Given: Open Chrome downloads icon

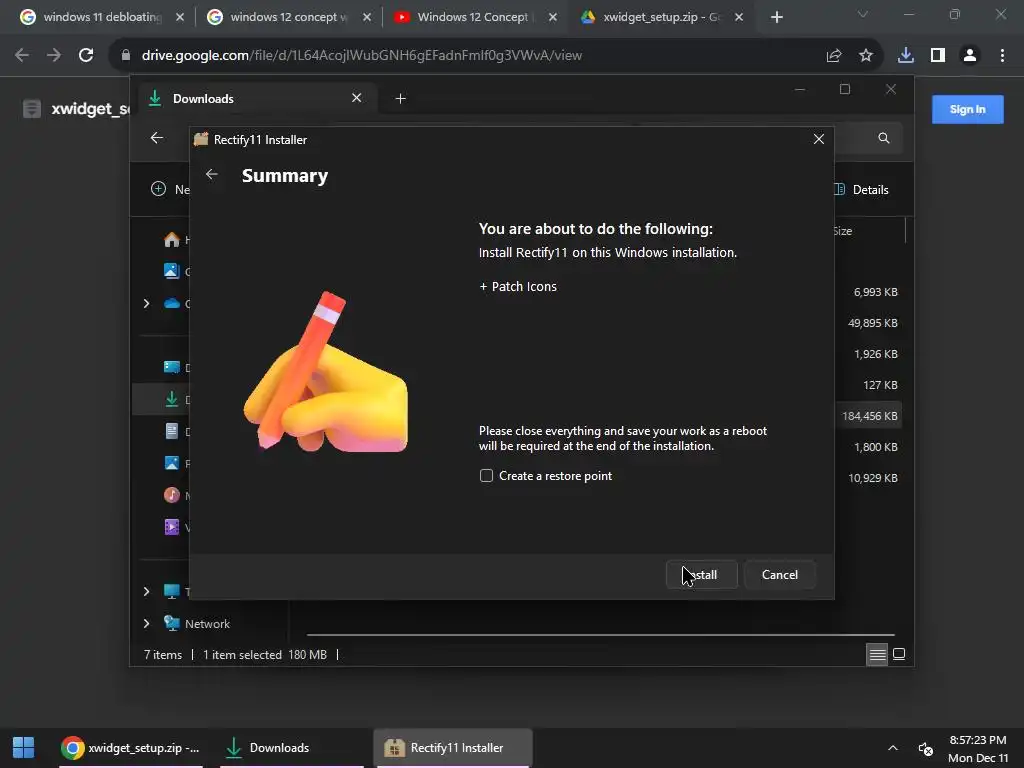Looking at the screenshot, I should (905, 56).
